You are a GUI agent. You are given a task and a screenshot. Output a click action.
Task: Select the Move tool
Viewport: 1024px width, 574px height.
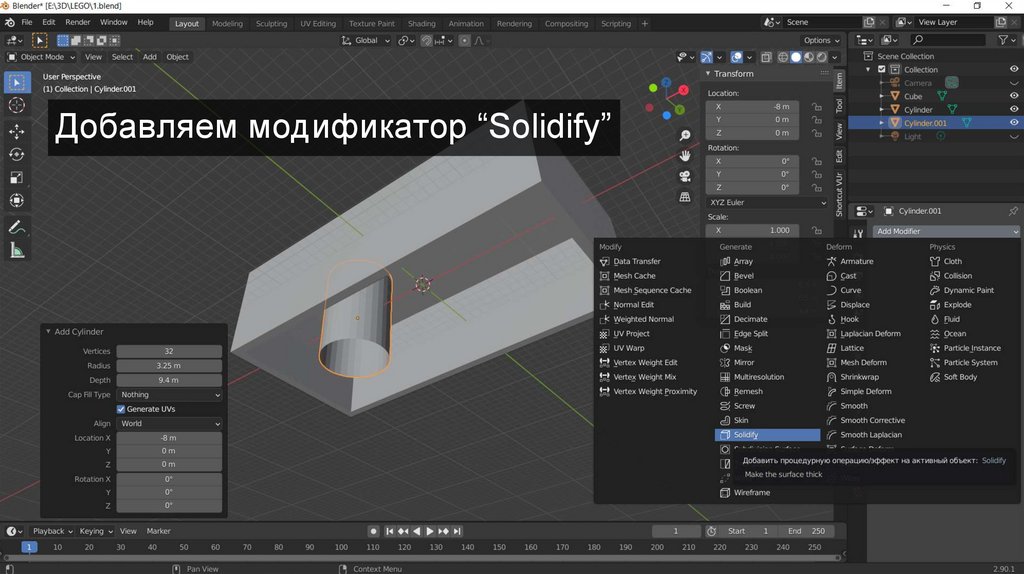point(17,131)
